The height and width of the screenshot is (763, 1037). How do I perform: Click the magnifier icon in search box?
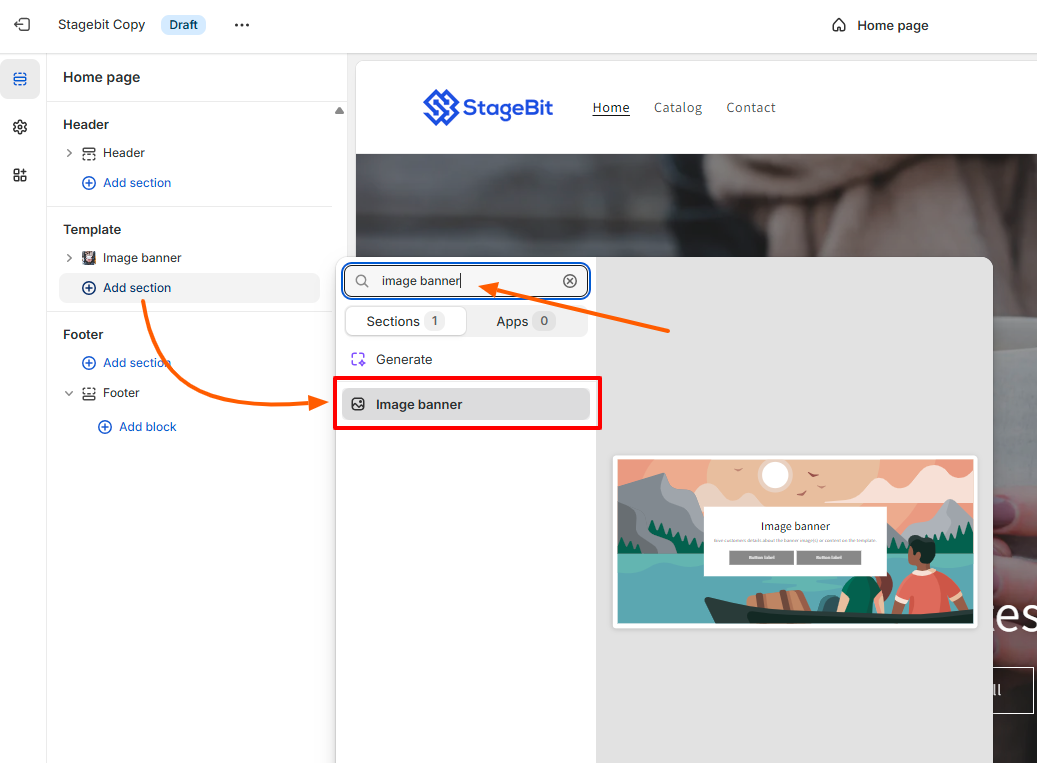(x=362, y=281)
